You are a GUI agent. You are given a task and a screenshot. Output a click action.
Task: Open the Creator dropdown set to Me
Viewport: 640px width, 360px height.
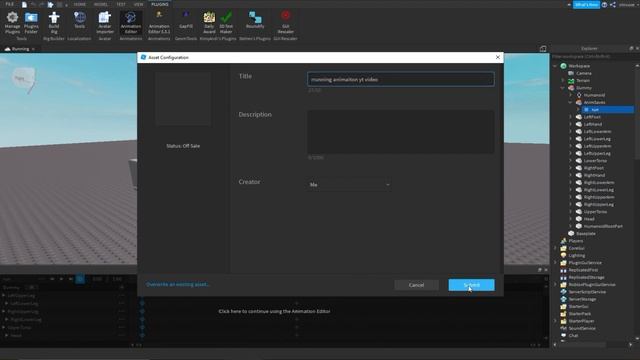[x=349, y=185]
